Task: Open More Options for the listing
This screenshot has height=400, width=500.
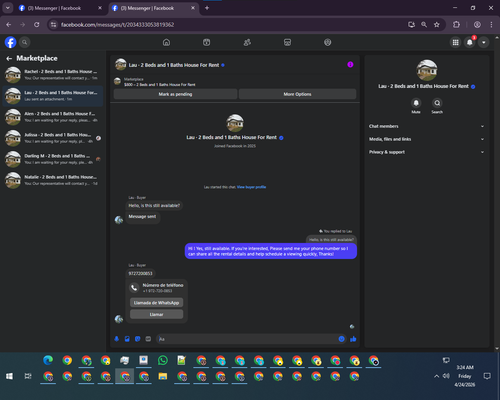Action: click(297, 94)
